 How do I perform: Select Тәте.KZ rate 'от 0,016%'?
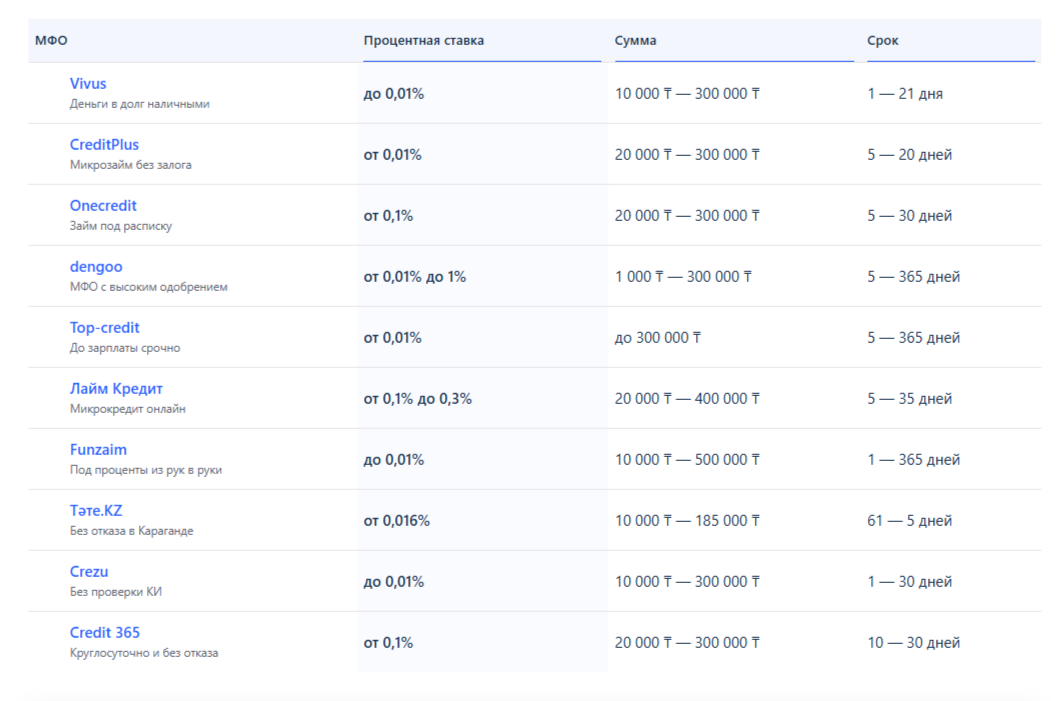(x=396, y=521)
